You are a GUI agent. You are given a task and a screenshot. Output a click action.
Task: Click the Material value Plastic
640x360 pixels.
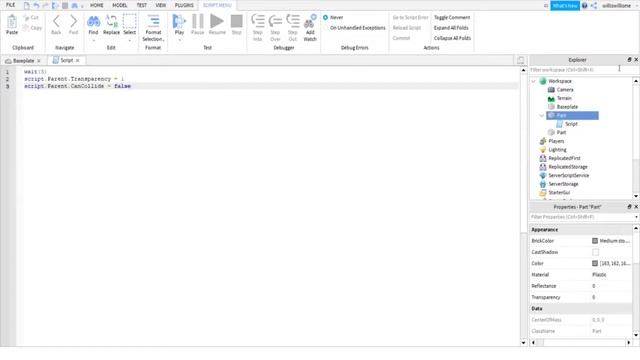599,275
